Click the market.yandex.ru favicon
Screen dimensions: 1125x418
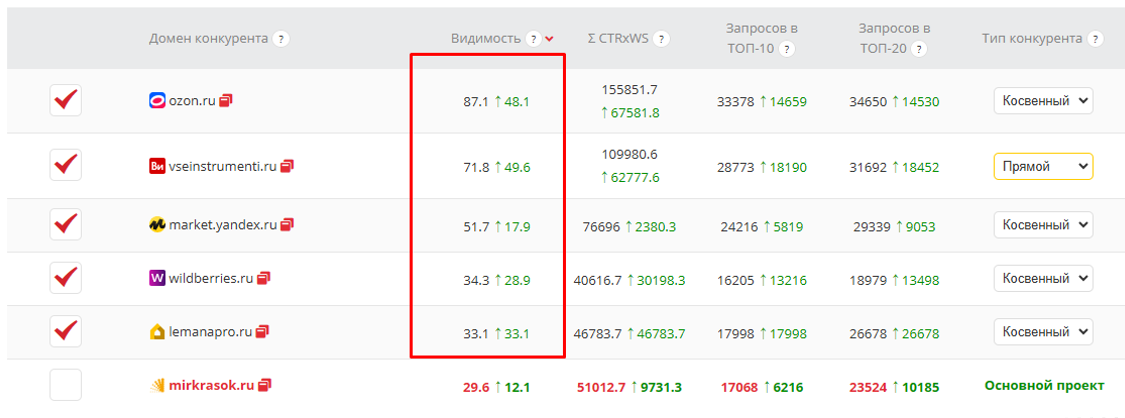click(157, 225)
